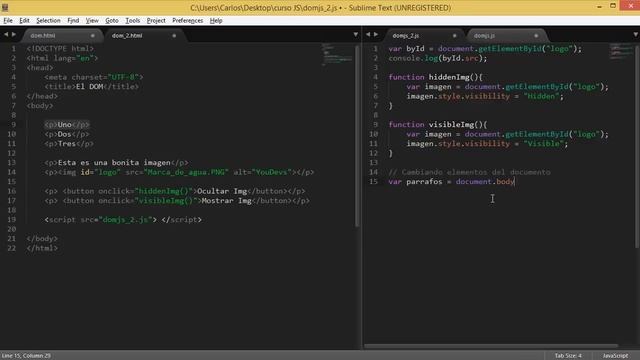The height and width of the screenshot is (360, 640).
Task: Click left pane next-tab arrow
Action: pos(14,35)
